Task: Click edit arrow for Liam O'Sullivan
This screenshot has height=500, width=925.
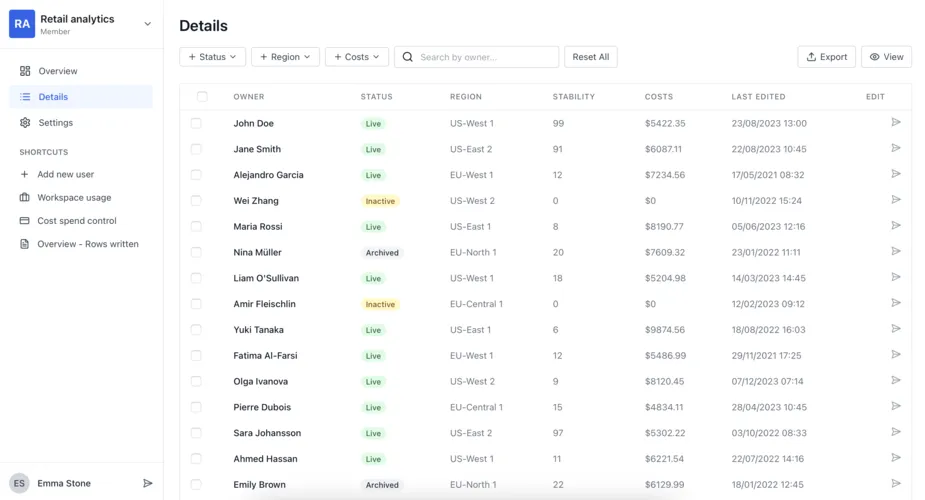Action: (896, 277)
